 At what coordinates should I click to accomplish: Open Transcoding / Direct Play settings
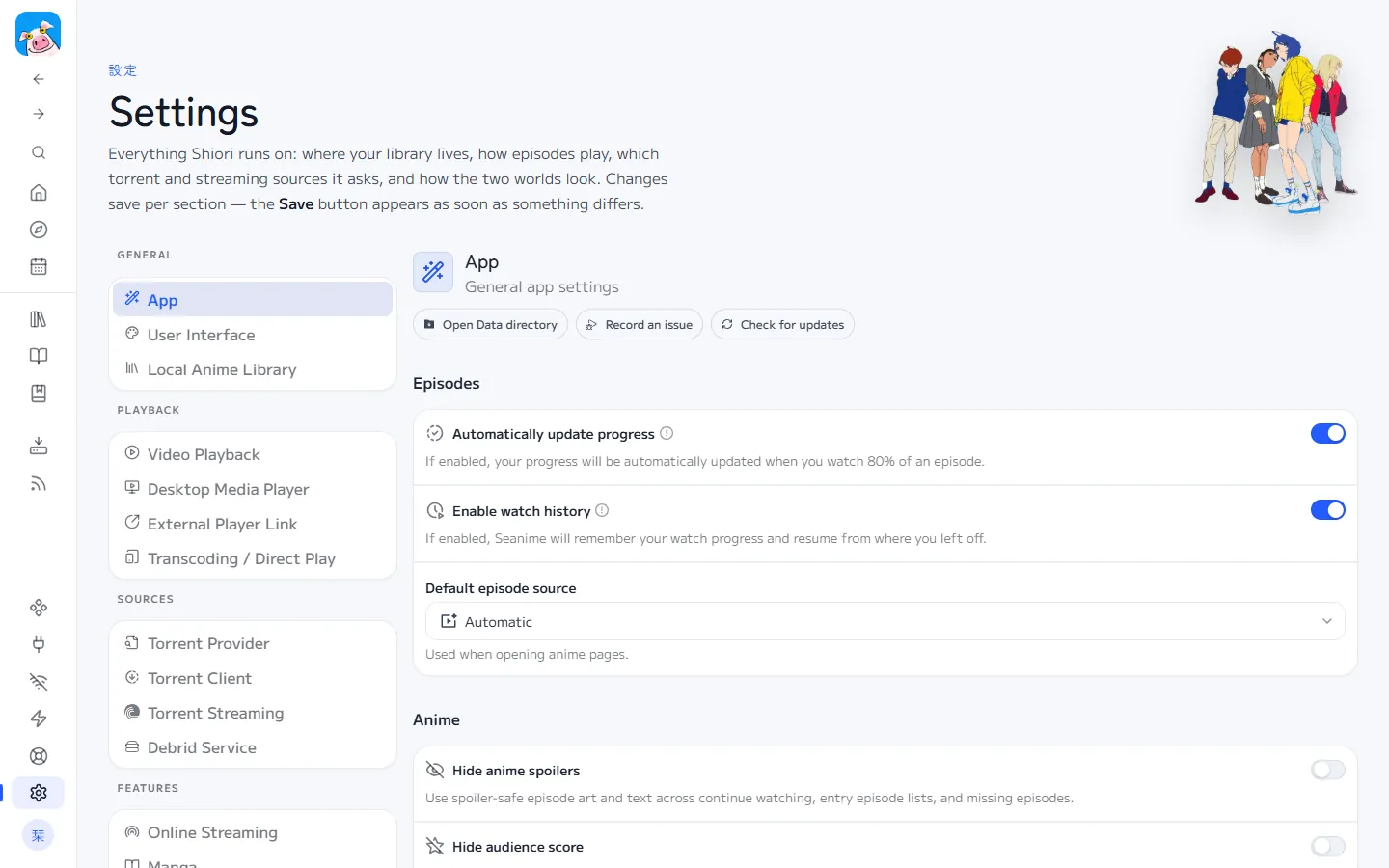point(253,558)
